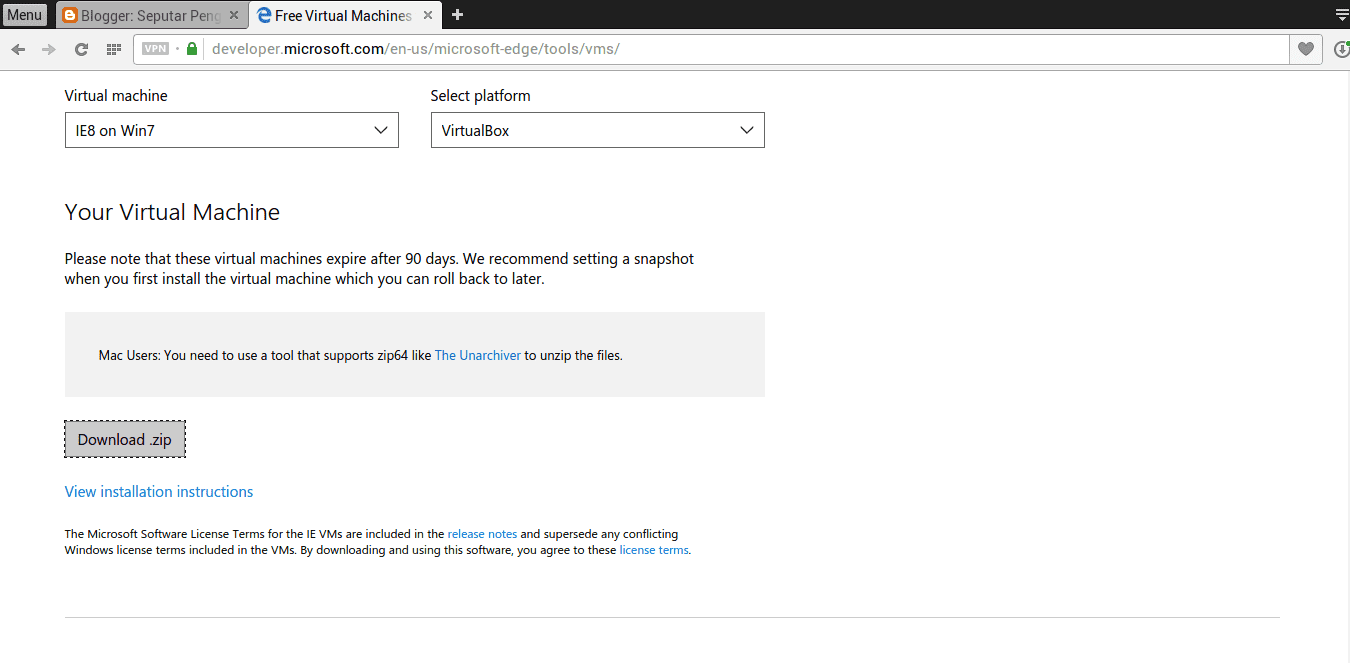Reload the current page
Image resolution: width=1350 pixels, height=663 pixels.
point(82,49)
